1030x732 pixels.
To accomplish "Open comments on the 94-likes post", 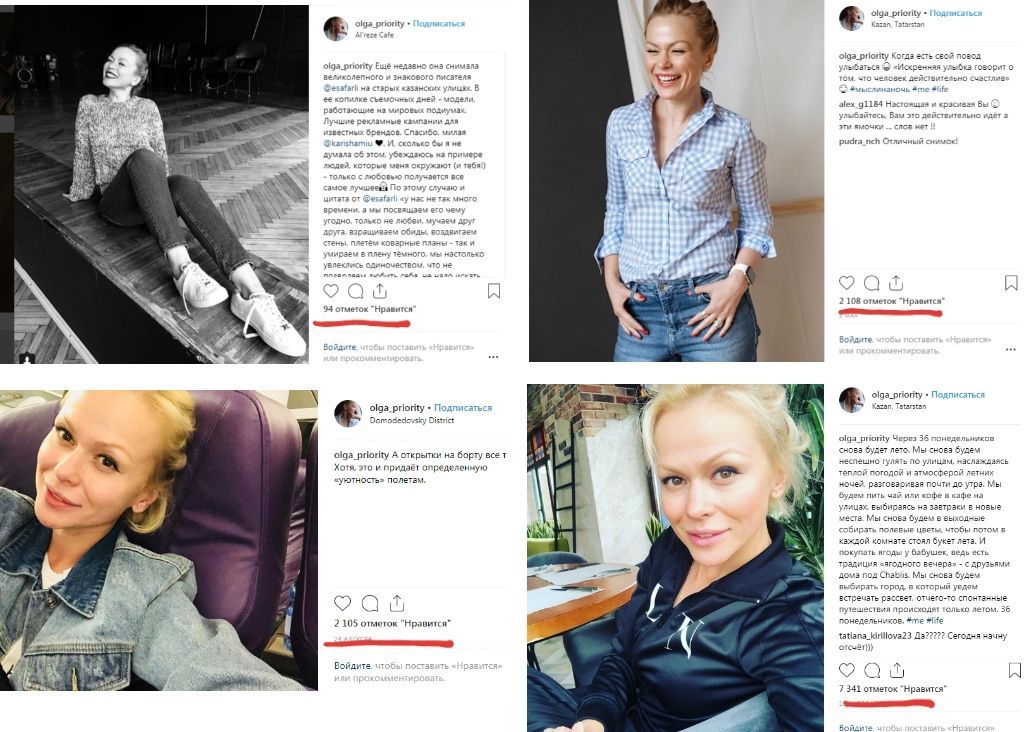I will click(355, 290).
